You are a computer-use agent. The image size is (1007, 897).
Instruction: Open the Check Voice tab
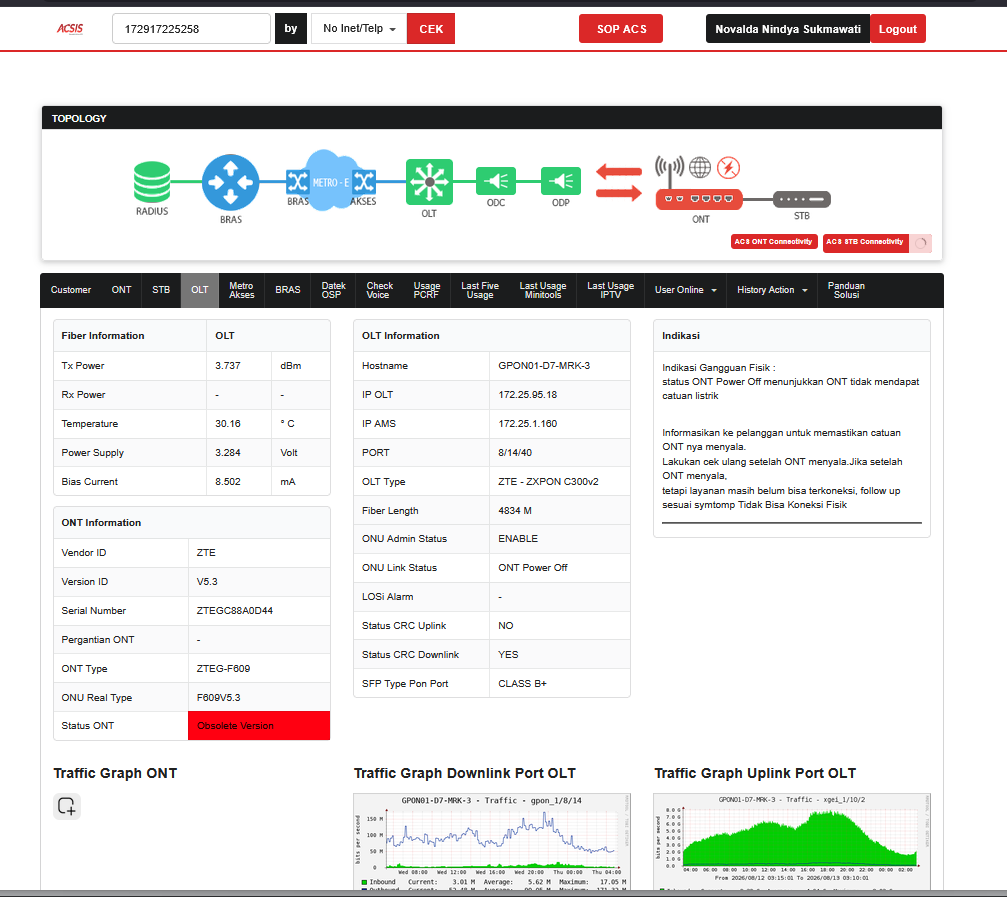click(x=380, y=290)
